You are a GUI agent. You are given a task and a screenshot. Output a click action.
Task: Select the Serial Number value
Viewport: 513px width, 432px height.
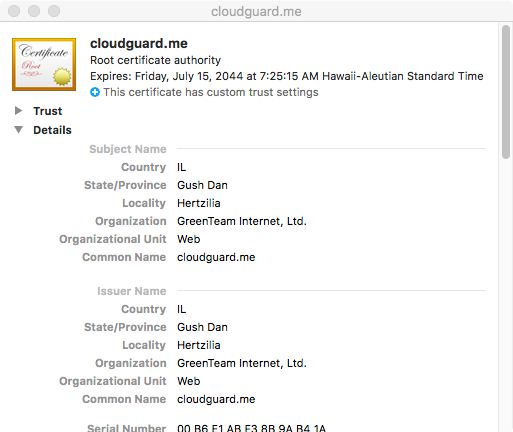click(251, 428)
